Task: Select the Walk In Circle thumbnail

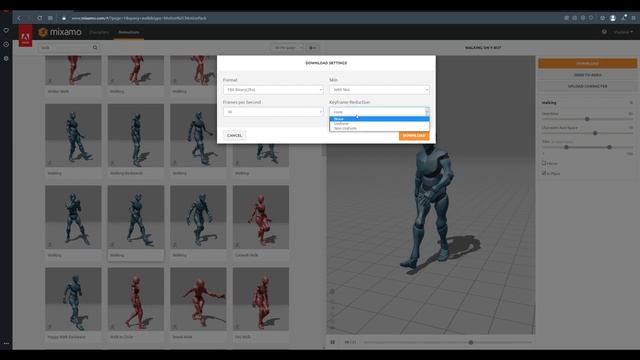Action: [x=136, y=299]
